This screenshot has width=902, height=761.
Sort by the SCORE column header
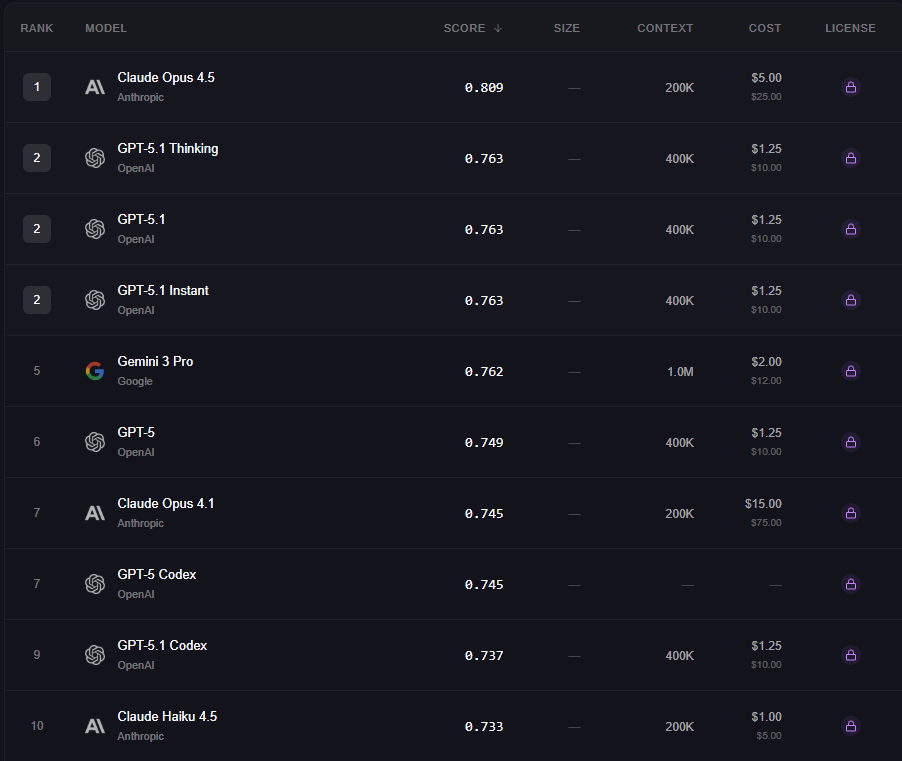point(464,28)
